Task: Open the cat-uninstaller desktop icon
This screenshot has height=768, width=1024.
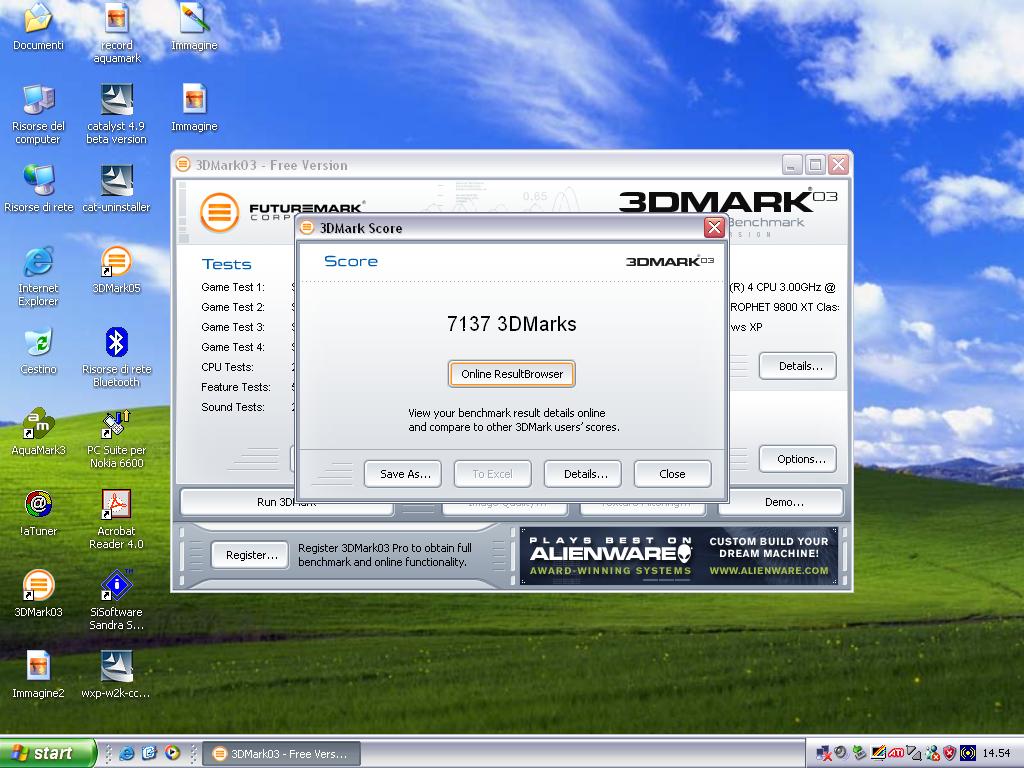Action: tap(117, 182)
